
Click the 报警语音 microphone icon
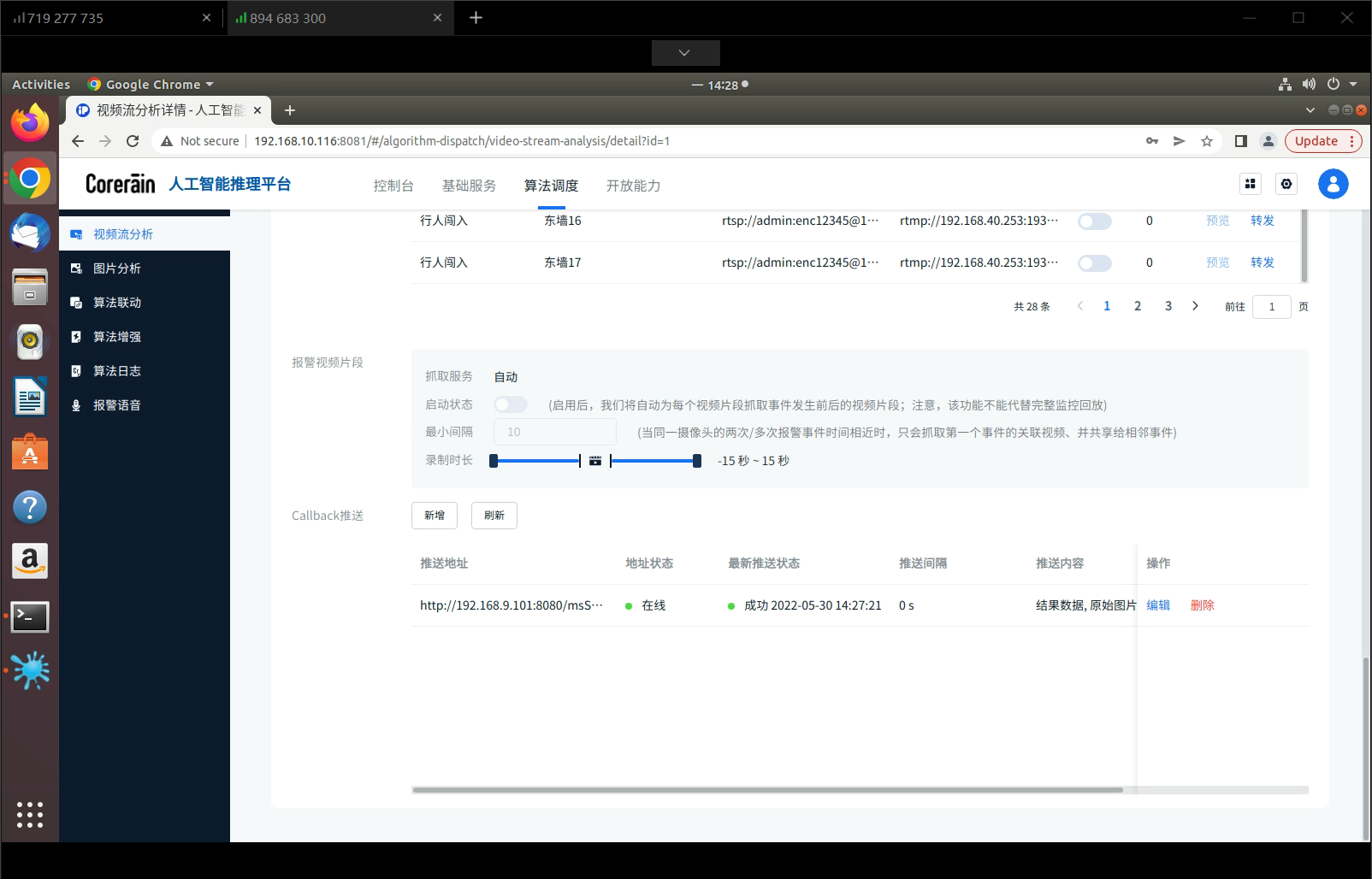tap(76, 405)
